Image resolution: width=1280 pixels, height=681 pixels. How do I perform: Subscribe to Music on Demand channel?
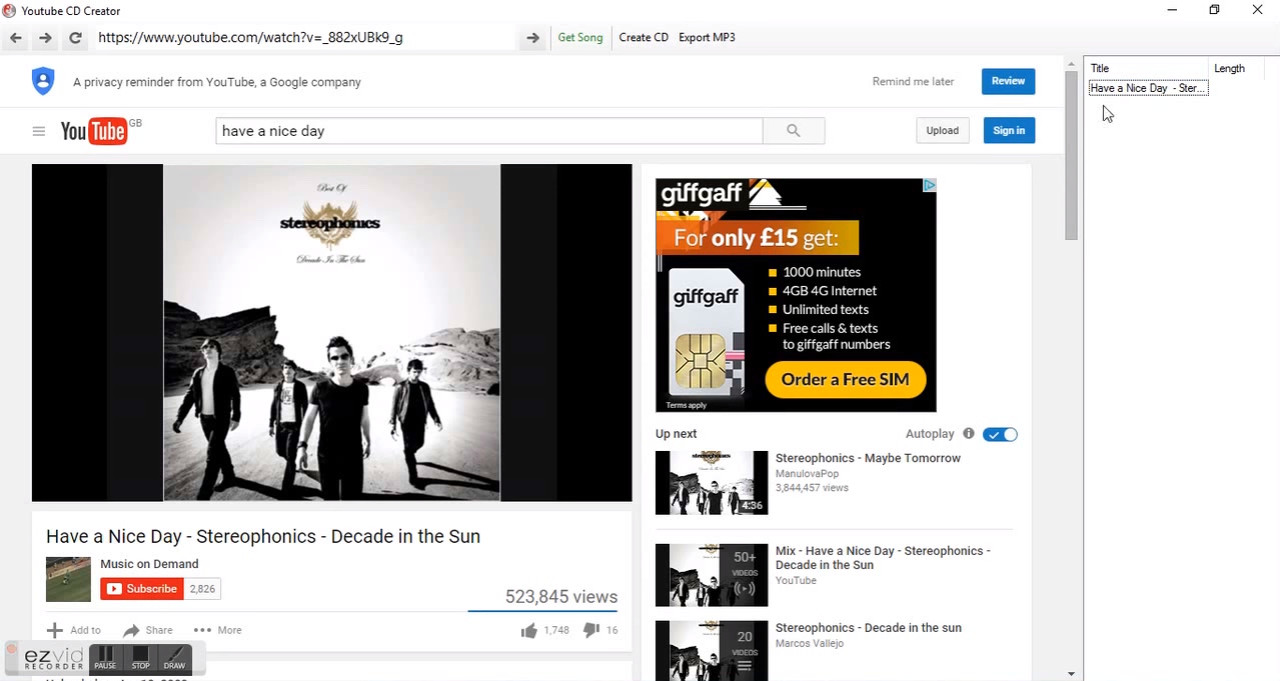(x=142, y=589)
